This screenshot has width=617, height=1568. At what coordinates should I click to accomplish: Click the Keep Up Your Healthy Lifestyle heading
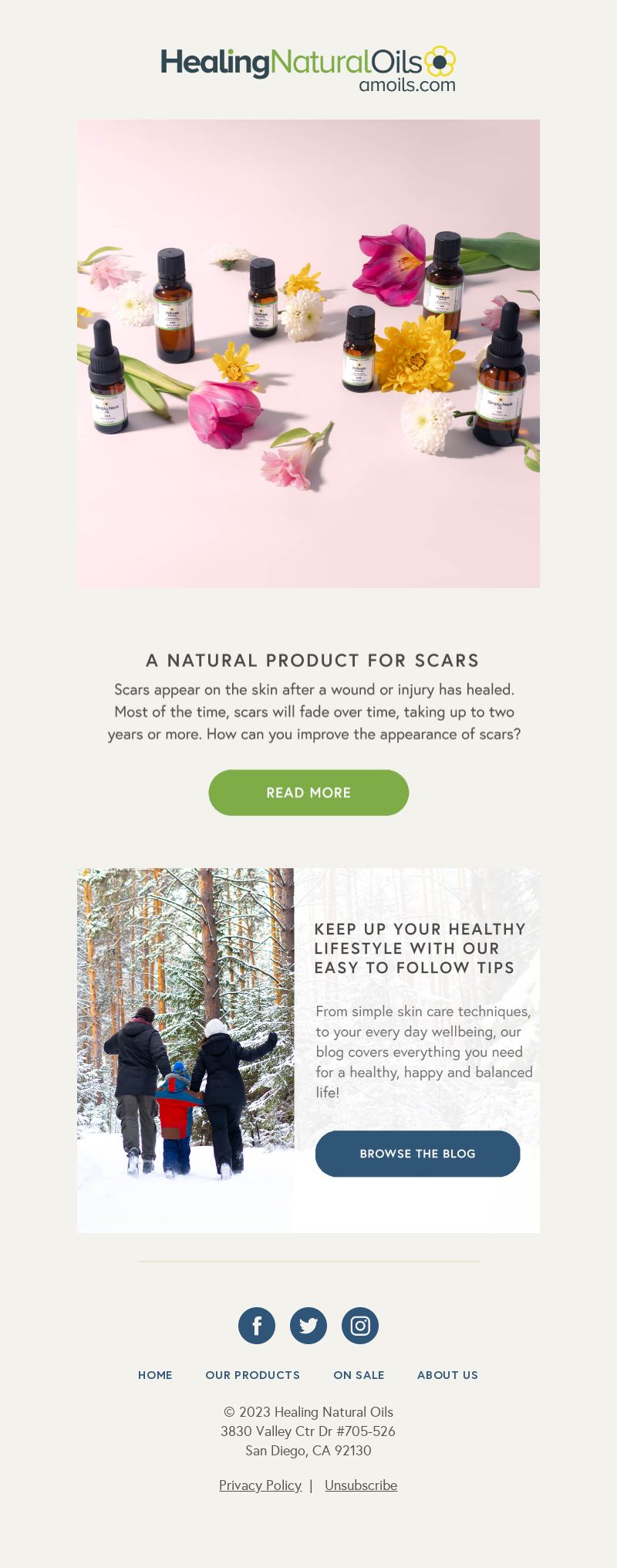420,948
